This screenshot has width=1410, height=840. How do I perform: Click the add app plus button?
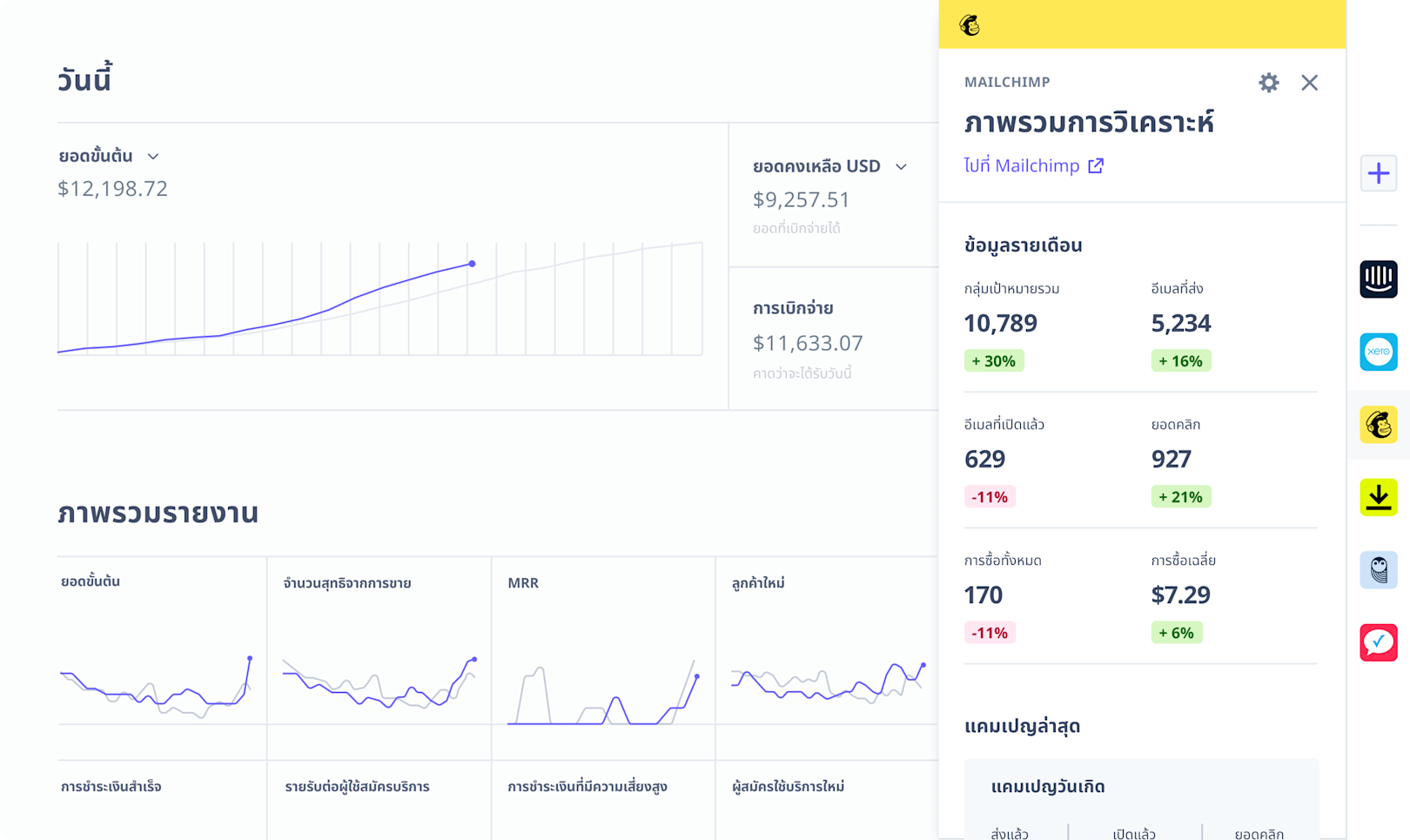pos(1379,173)
